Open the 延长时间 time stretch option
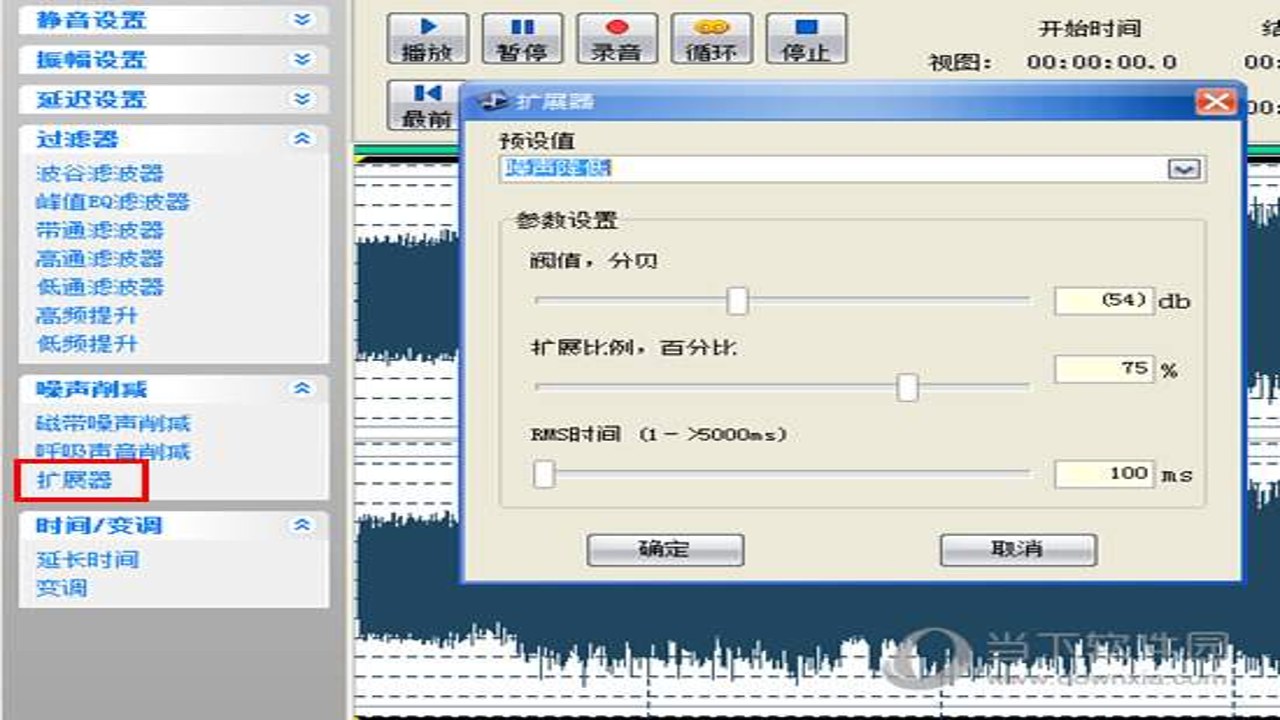This screenshot has width=1280, height=720. coord(87,559)
